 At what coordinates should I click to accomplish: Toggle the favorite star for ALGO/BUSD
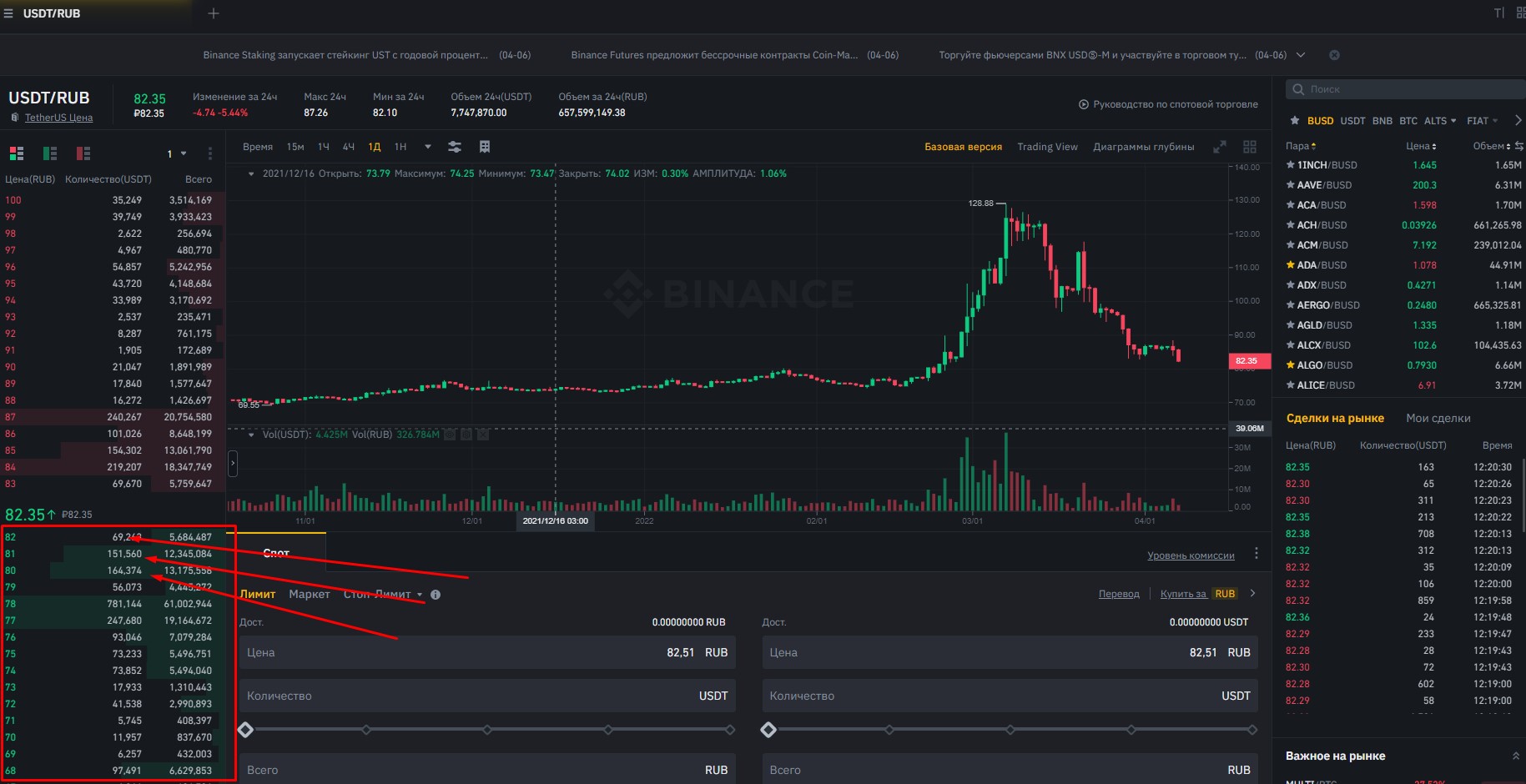point(1291,365)
